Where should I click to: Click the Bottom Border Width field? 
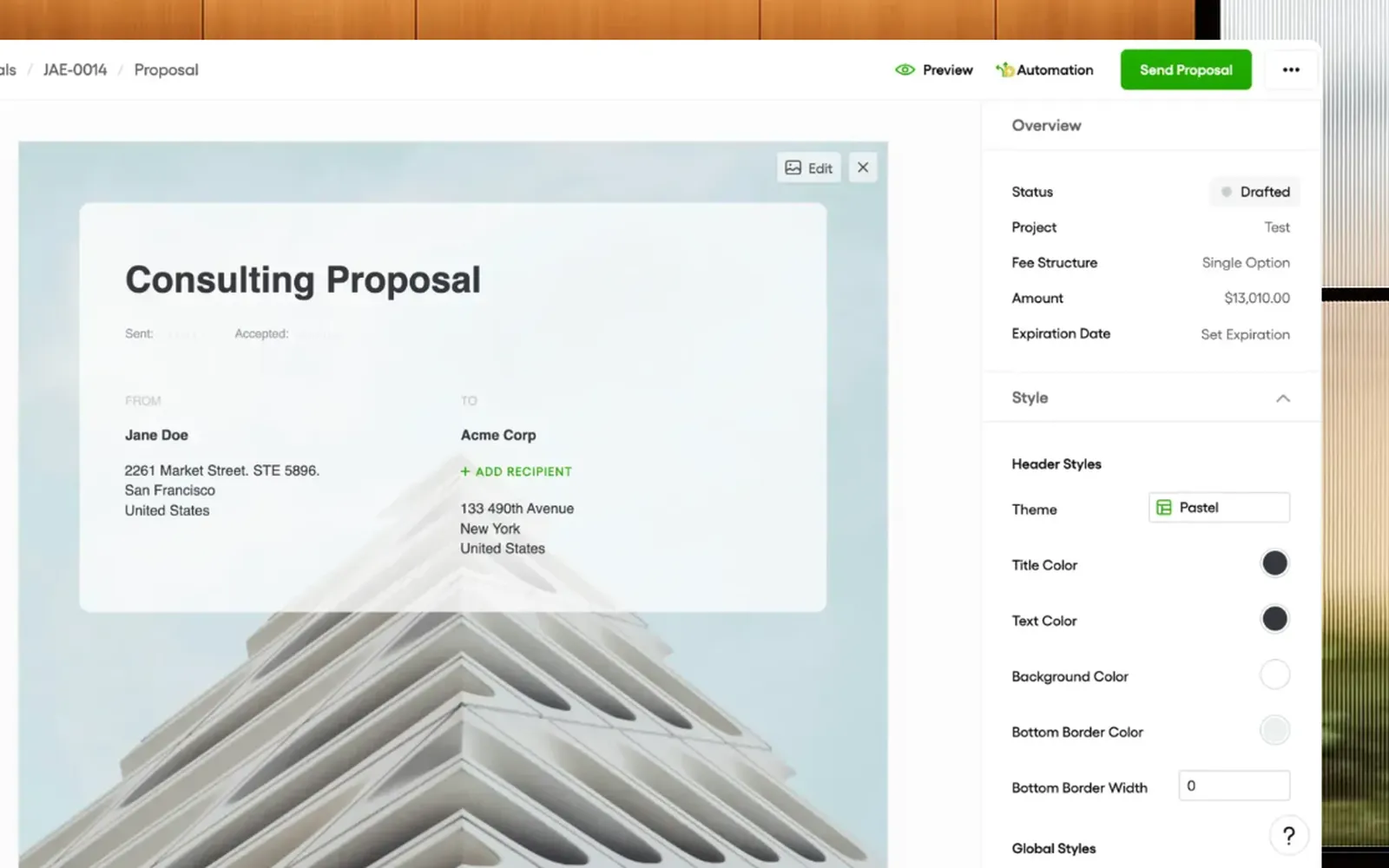pos(1234,786)
